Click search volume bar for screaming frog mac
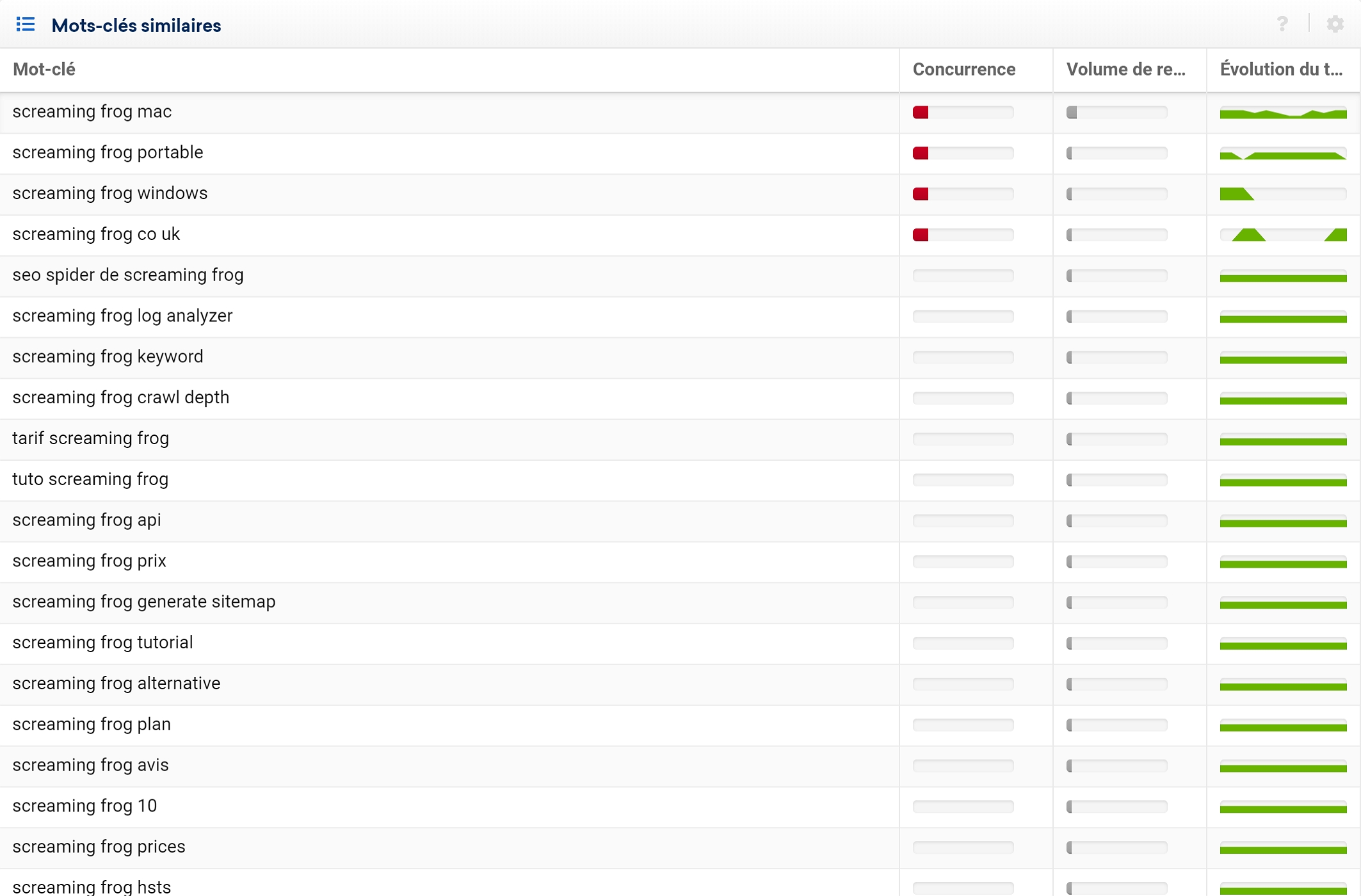This screenshot has width=1361, height=896. 1117,113
